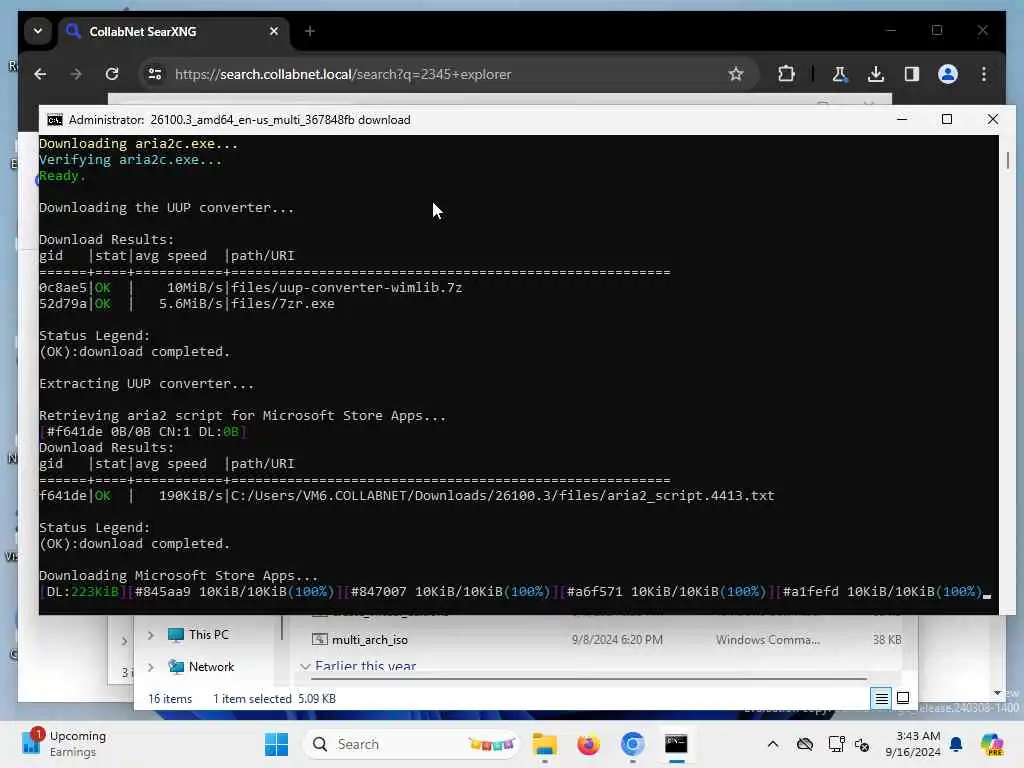Click the 16 items status text
The image size is (1024, 768).
pos(170,699)
